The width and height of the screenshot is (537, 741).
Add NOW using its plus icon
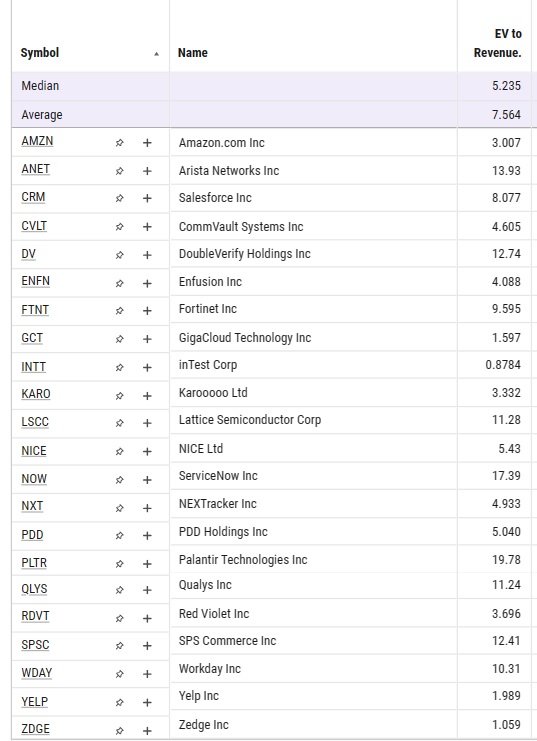click(x=147, y=480)
